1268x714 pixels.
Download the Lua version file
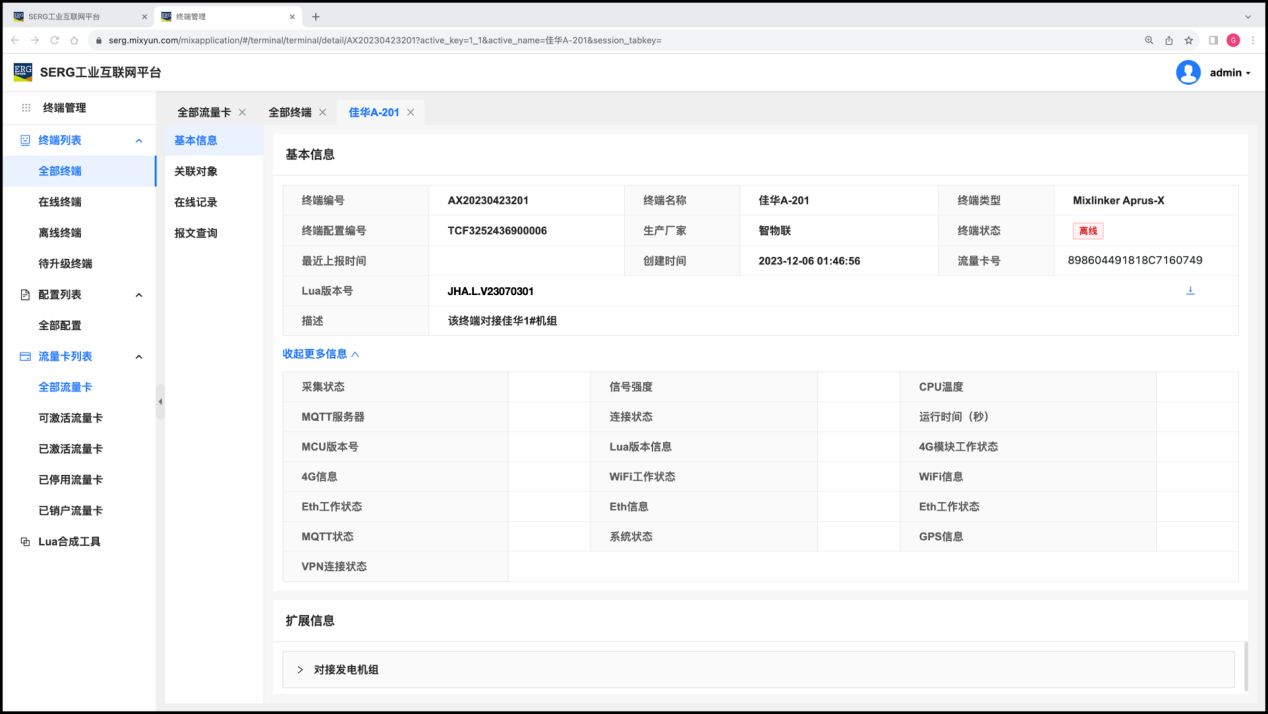click(1190, 291)
